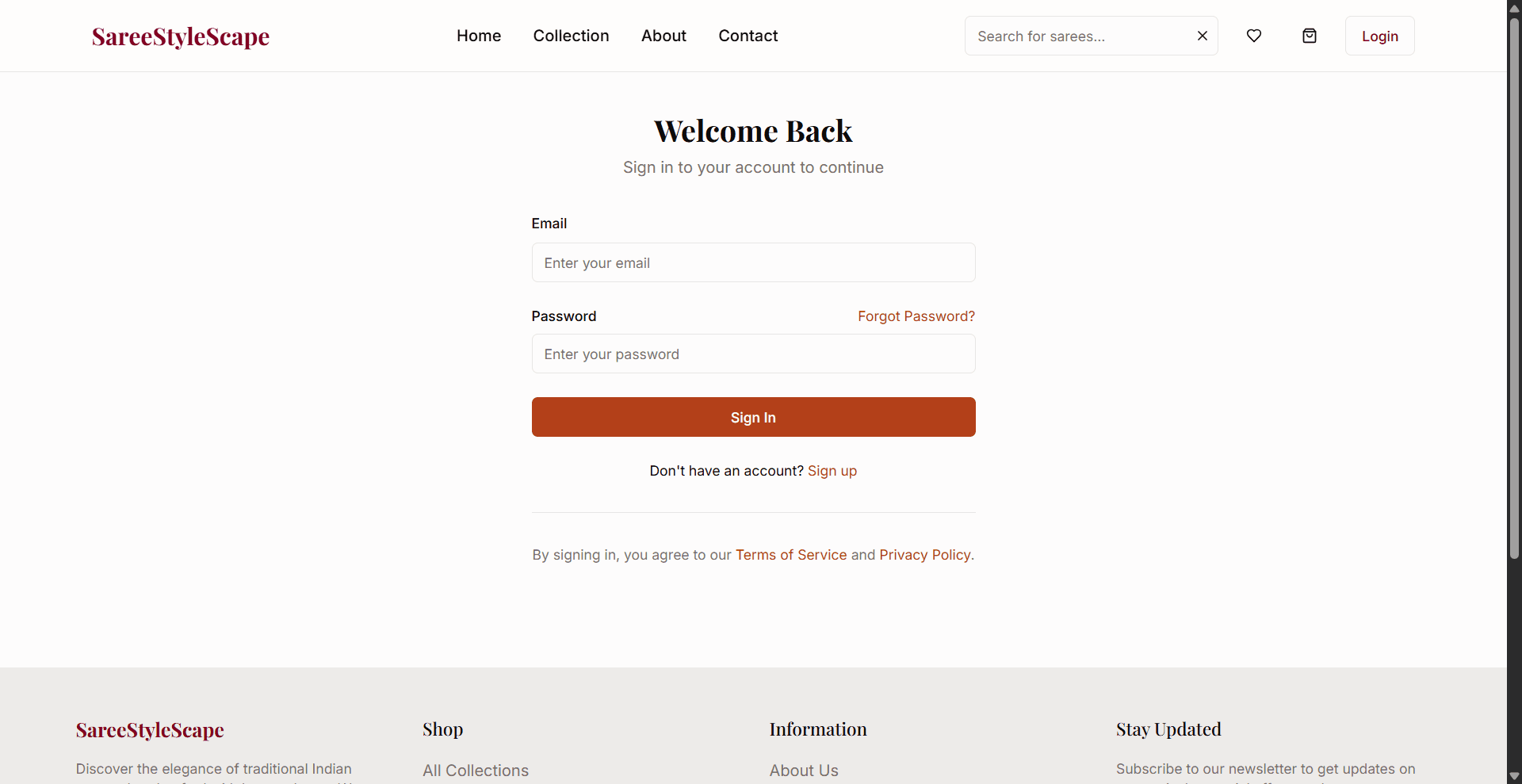1522x784 pixels.
Task: Navigate to the Collection page
Action: point(571,36)
